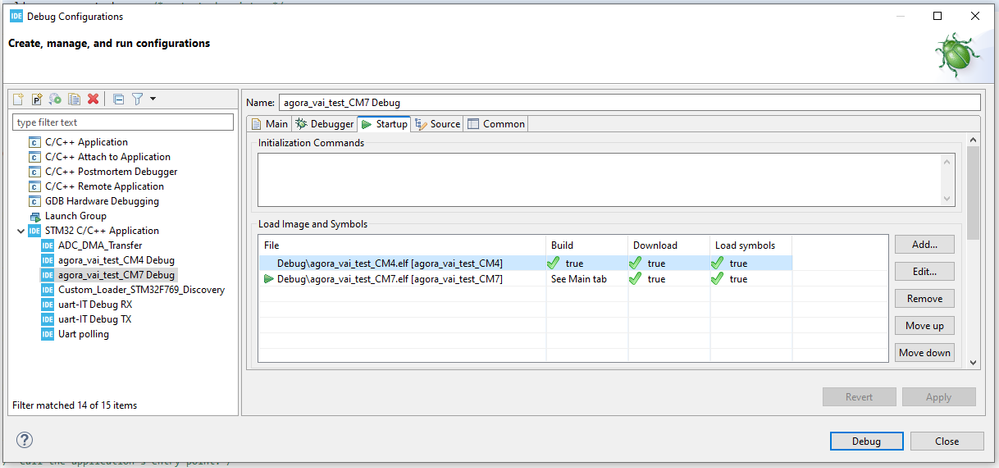
Task: Open filter dropdown arrow in toolbar
Action: (x=152, y=99)
